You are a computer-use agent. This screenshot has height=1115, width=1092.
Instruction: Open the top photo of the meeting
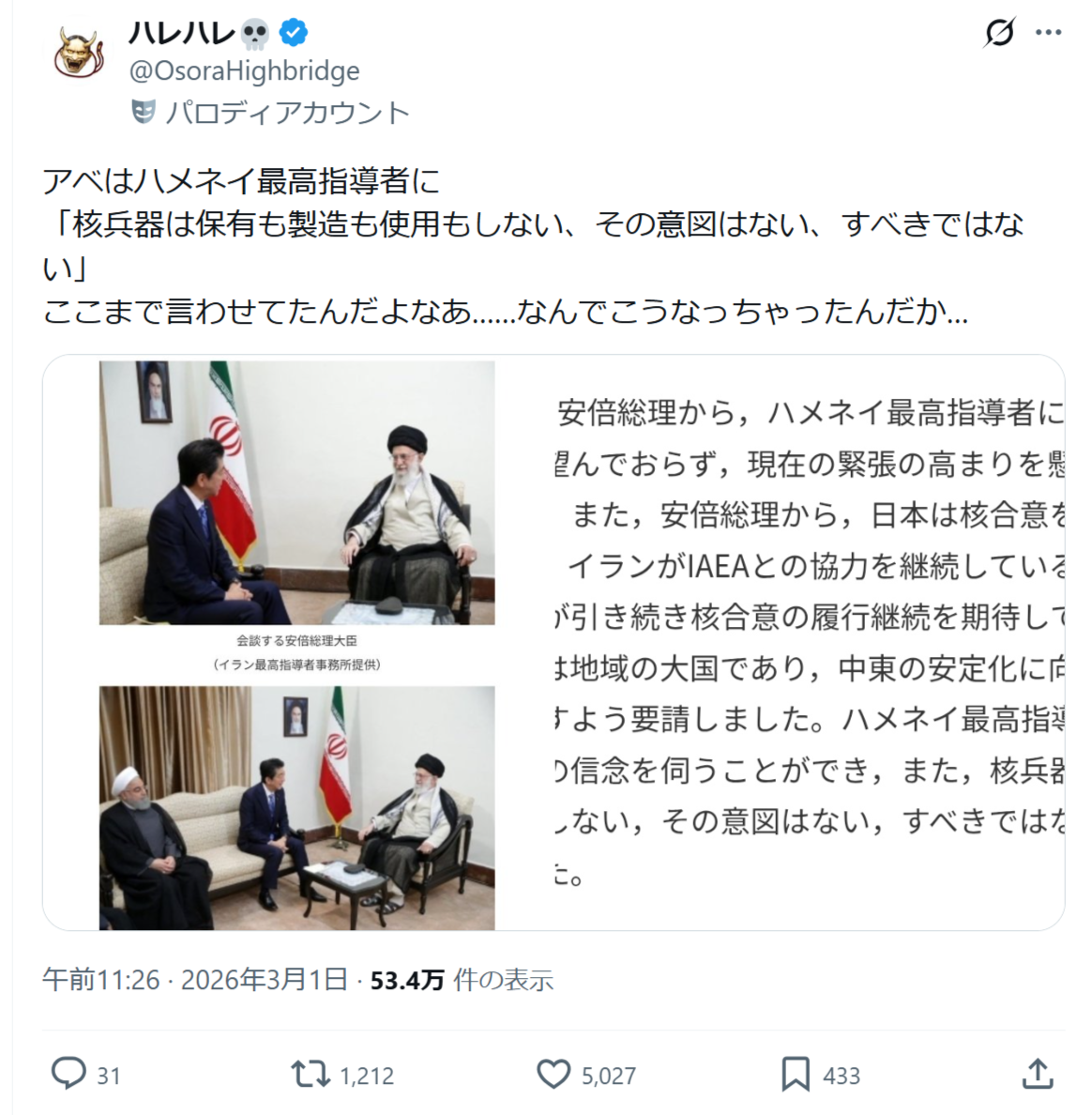click(x=297, y=493)
